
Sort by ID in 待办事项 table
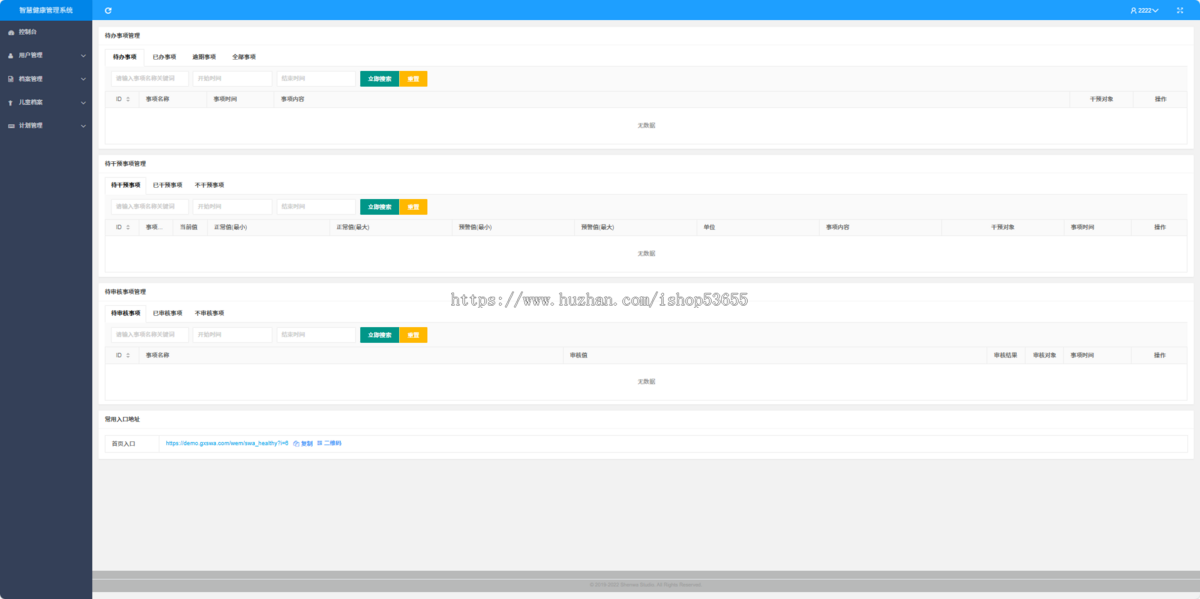point(128,100)
